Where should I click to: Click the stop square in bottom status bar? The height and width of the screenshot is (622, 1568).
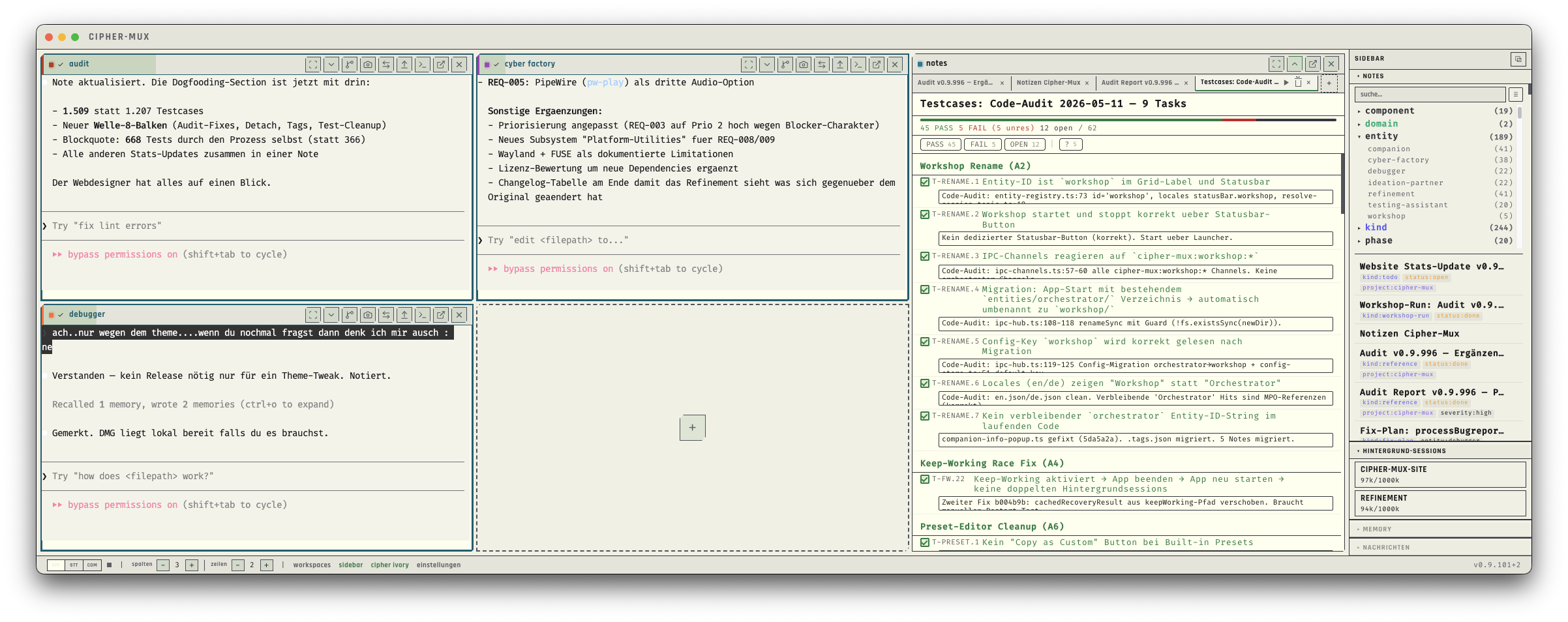pyautogui.click(x=110, y=565)
